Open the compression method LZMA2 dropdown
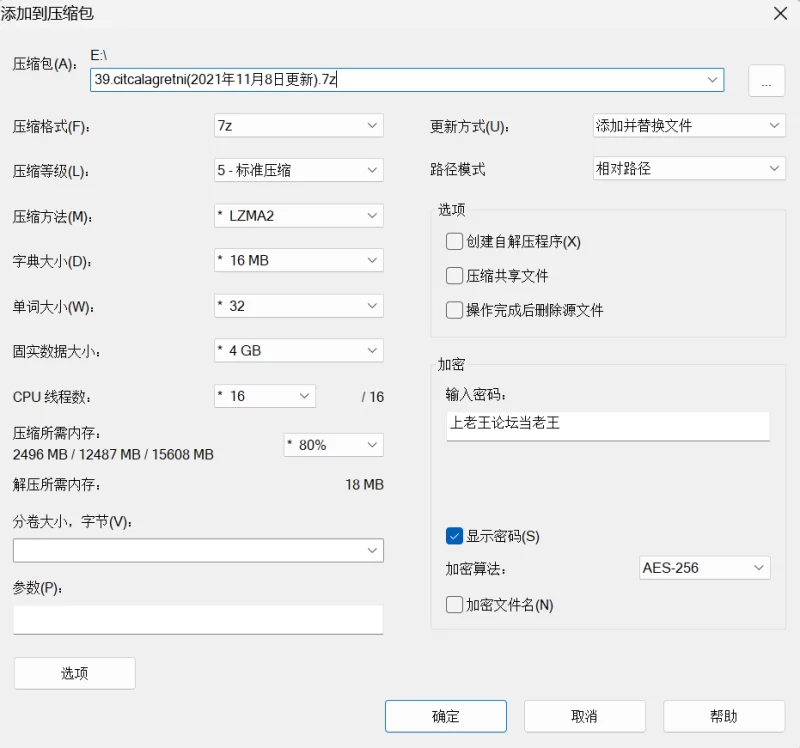The image size is (800, 748). pos(298,216)
